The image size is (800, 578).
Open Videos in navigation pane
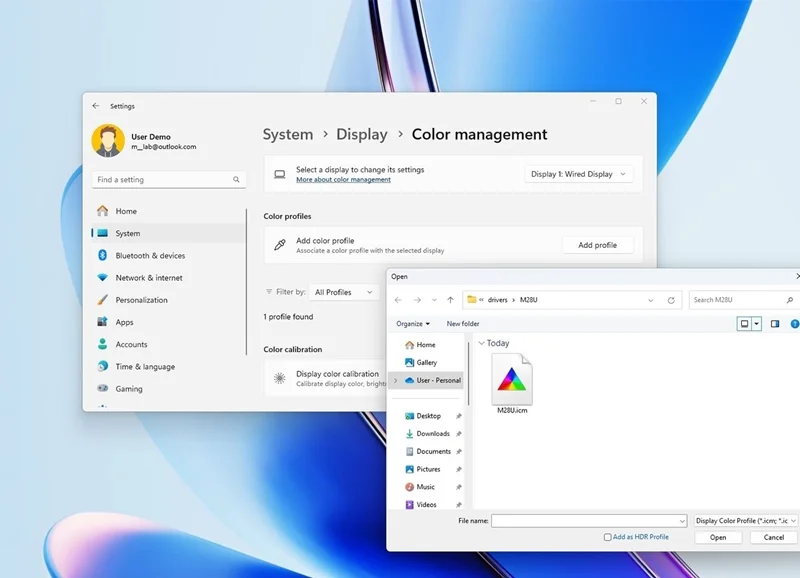click(x=426, y=505)
